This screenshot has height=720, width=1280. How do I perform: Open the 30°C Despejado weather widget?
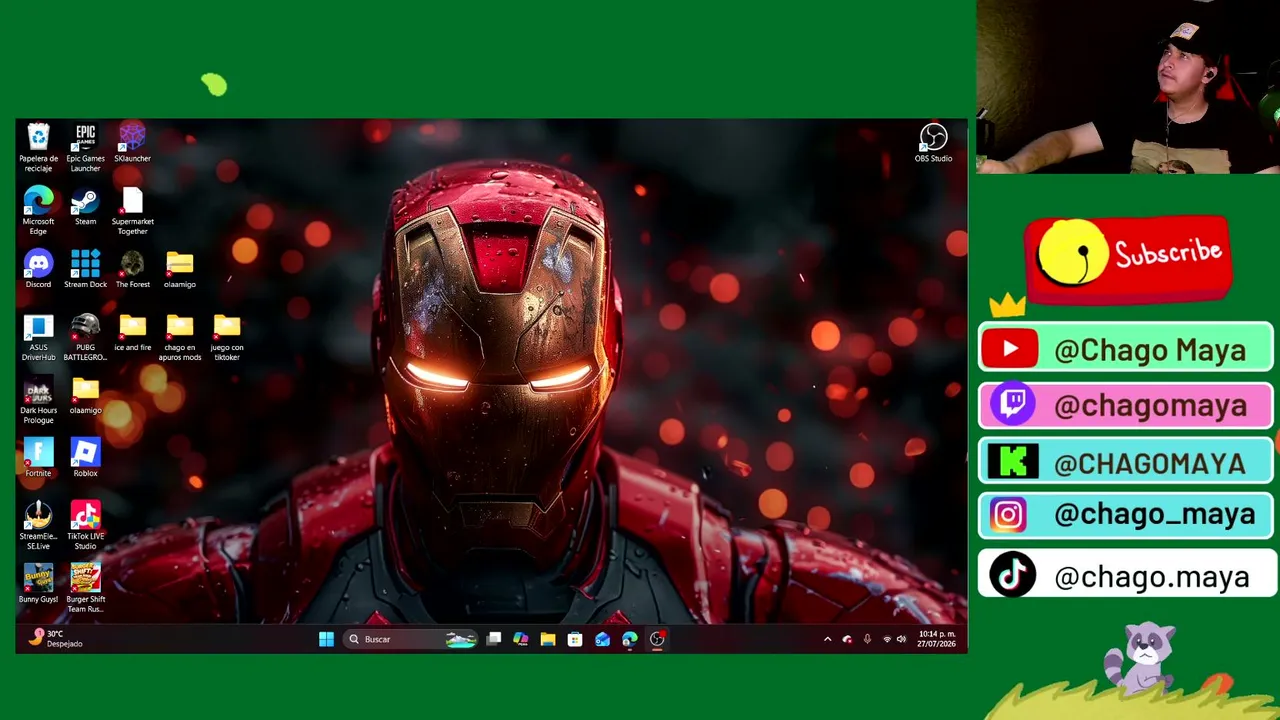coord(57,638)
